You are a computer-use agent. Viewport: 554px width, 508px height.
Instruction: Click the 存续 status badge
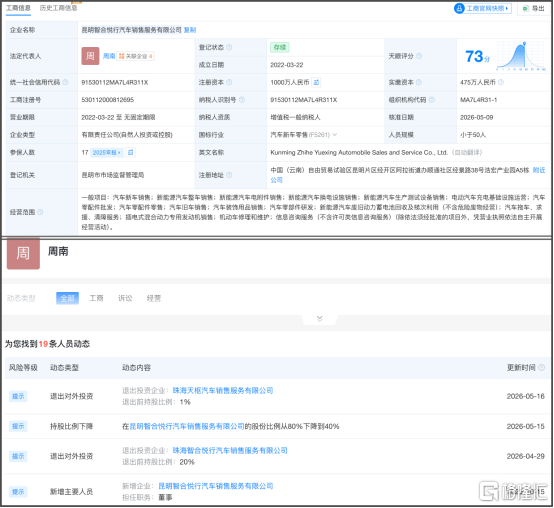click(280, 47)
